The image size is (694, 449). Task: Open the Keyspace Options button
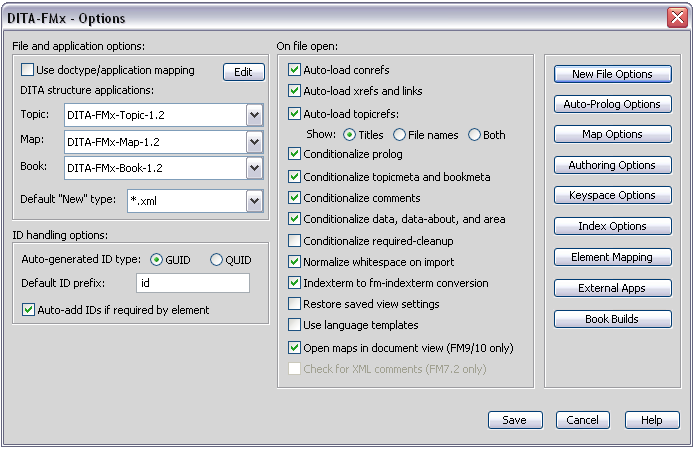point(612,196)
